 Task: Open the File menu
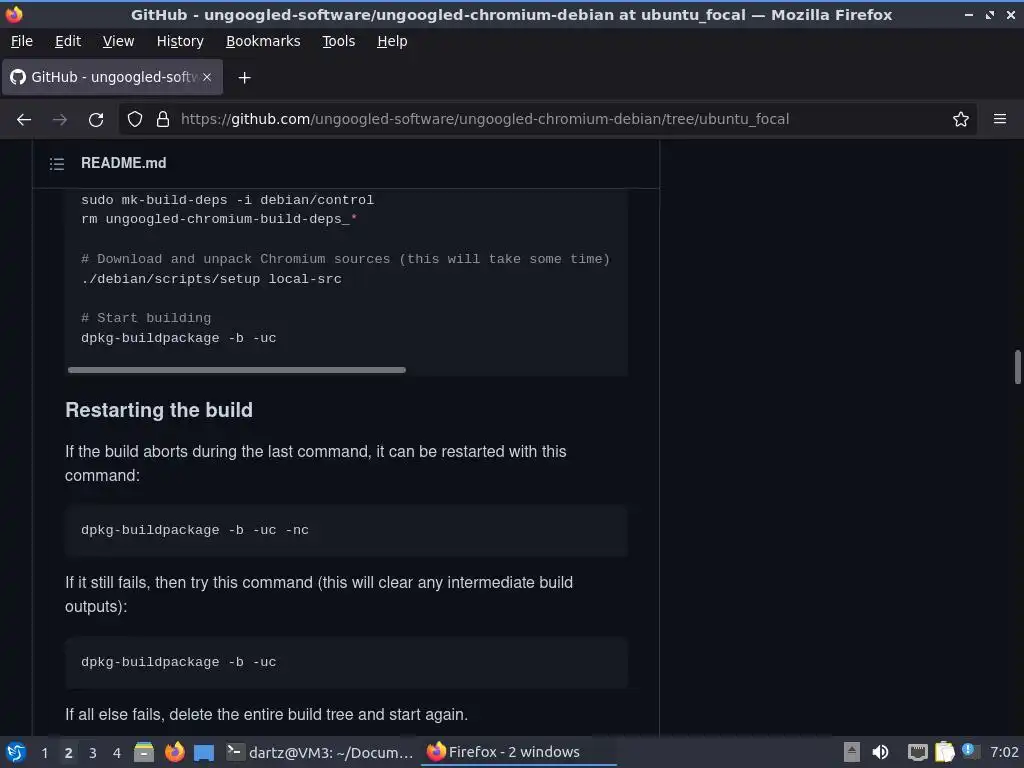click(x=22, y=41)
